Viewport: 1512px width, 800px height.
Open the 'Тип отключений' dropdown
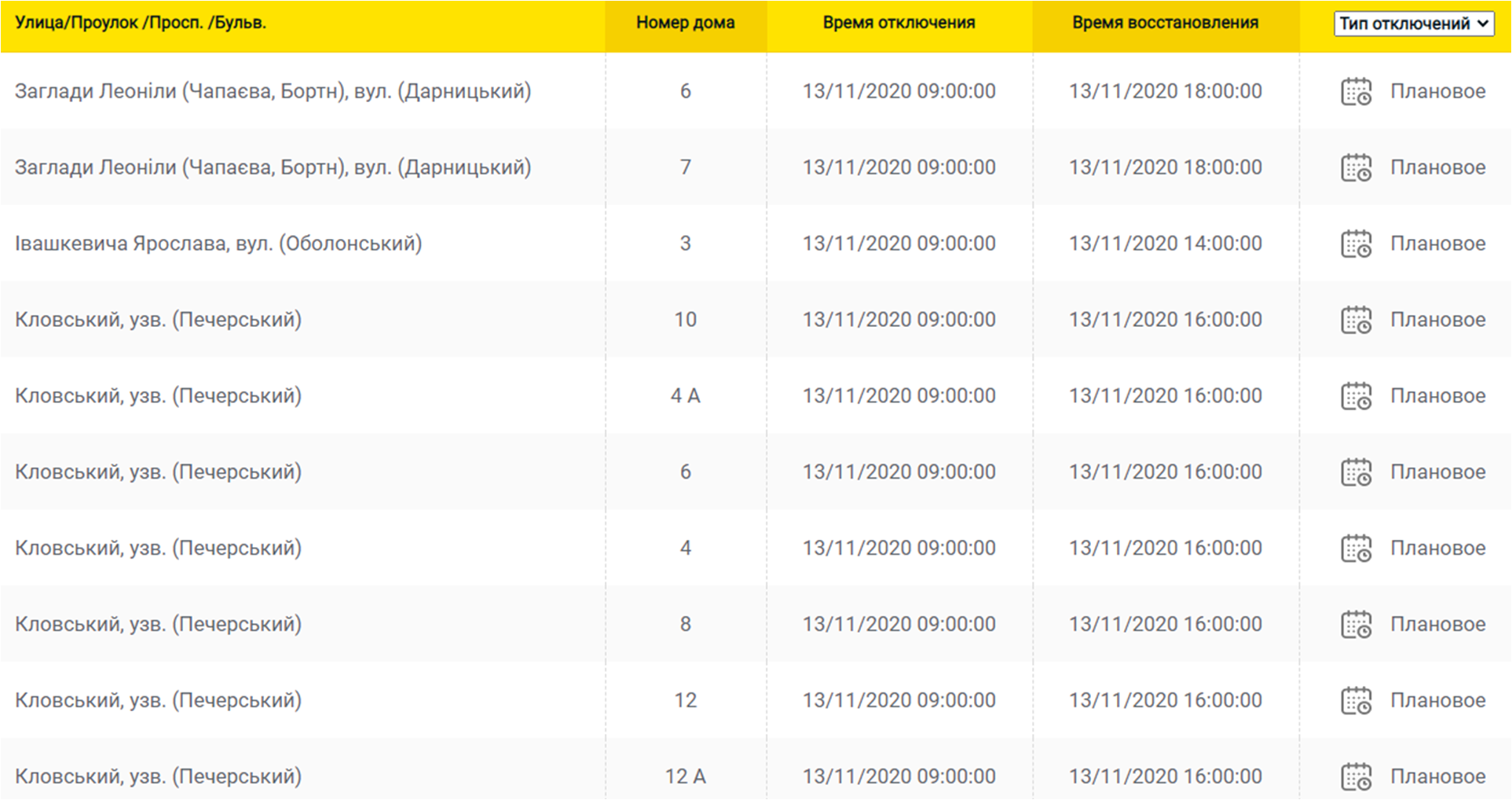coord(1413,24)
